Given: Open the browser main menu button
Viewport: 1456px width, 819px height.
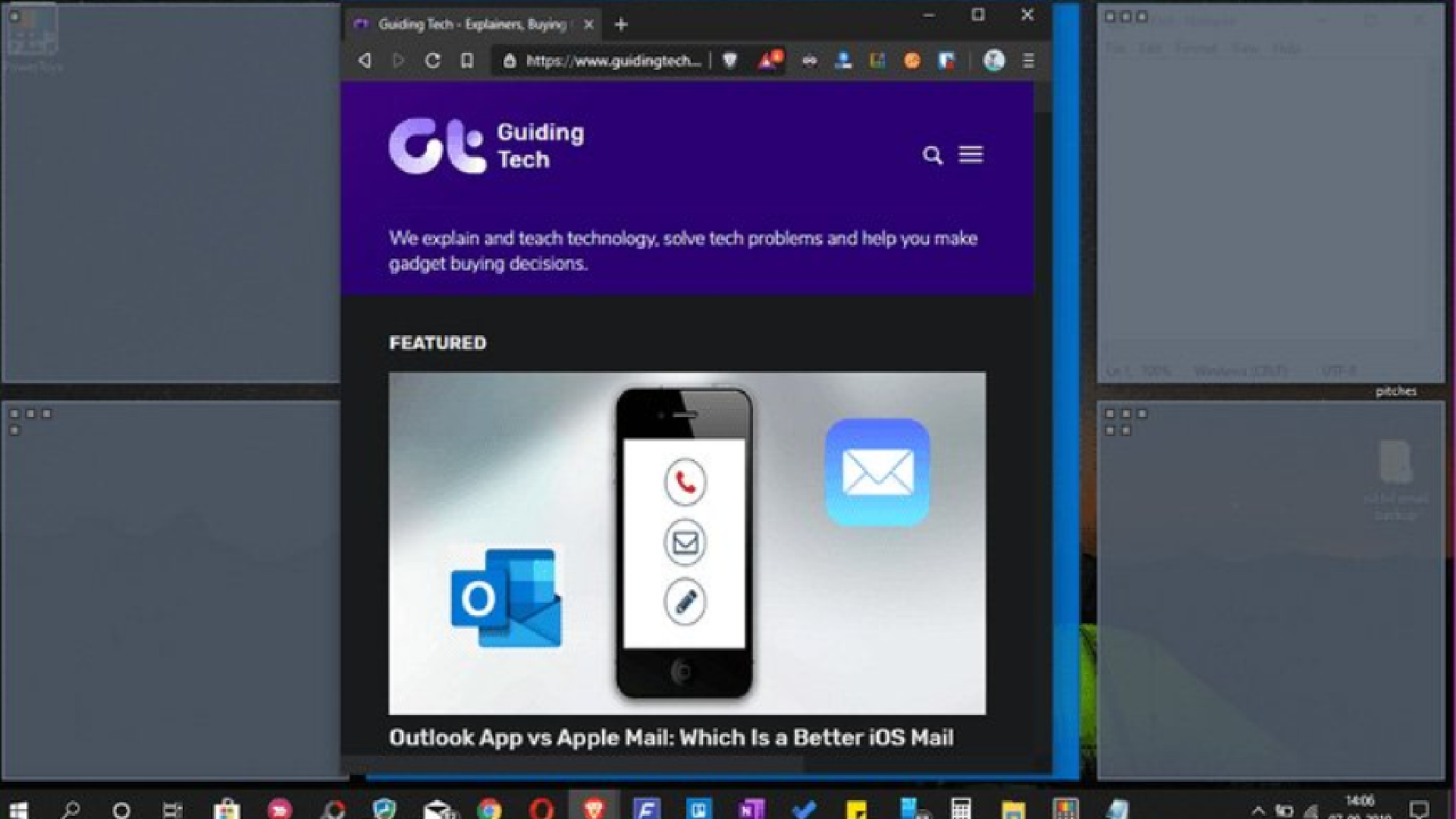Looking at the screenshot, I should point(1028,61).
